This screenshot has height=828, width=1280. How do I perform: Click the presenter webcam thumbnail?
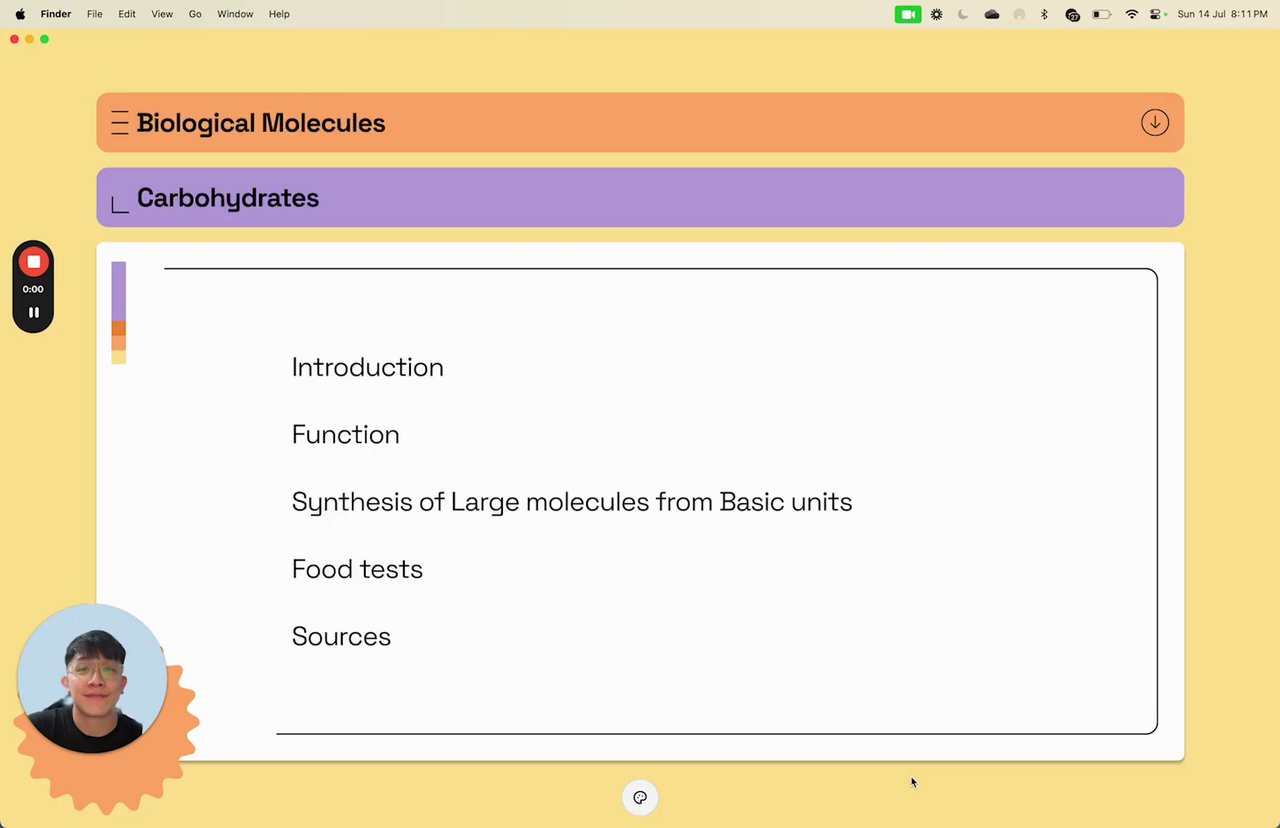coord(92,679)
